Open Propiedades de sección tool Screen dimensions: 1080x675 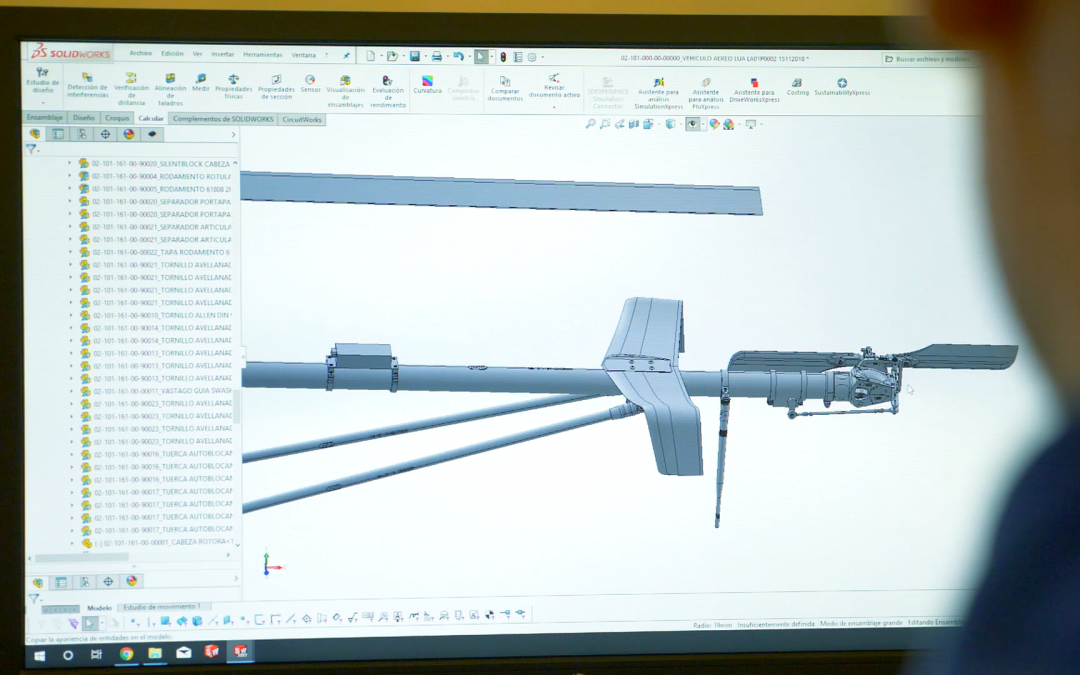coord(276,87)
